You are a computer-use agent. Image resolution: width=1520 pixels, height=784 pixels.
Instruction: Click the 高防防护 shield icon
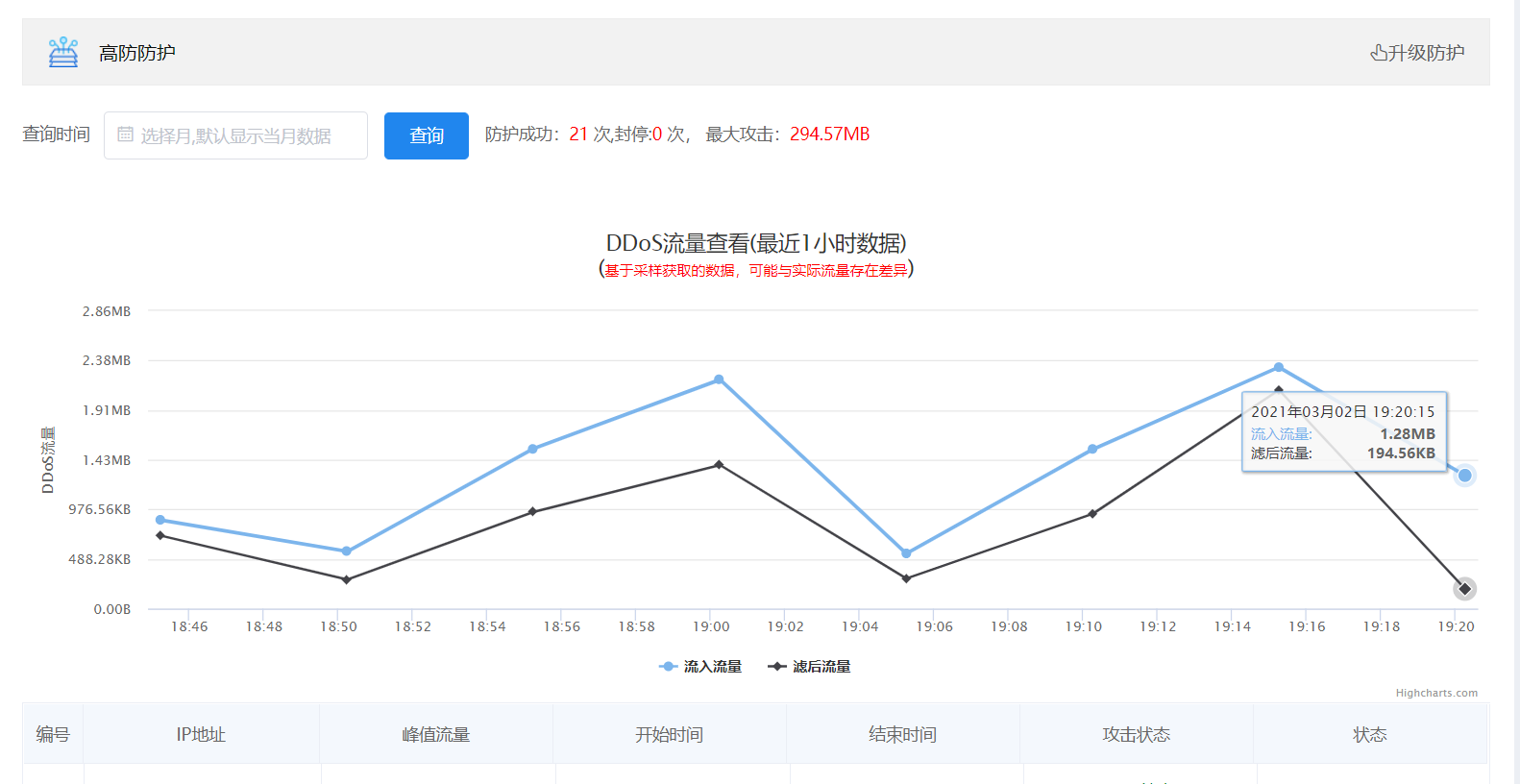click(x=63, y=52)
